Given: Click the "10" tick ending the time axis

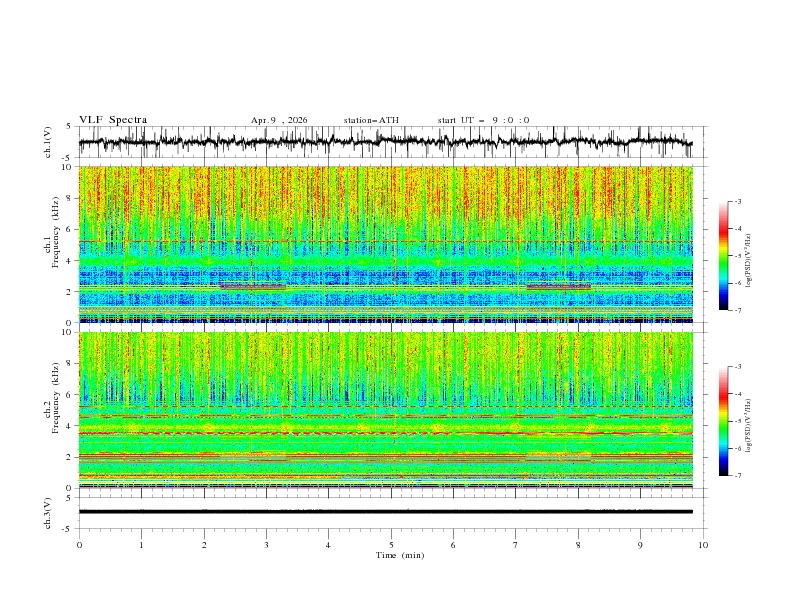Looking at the screenshot, I should [703, 545].
